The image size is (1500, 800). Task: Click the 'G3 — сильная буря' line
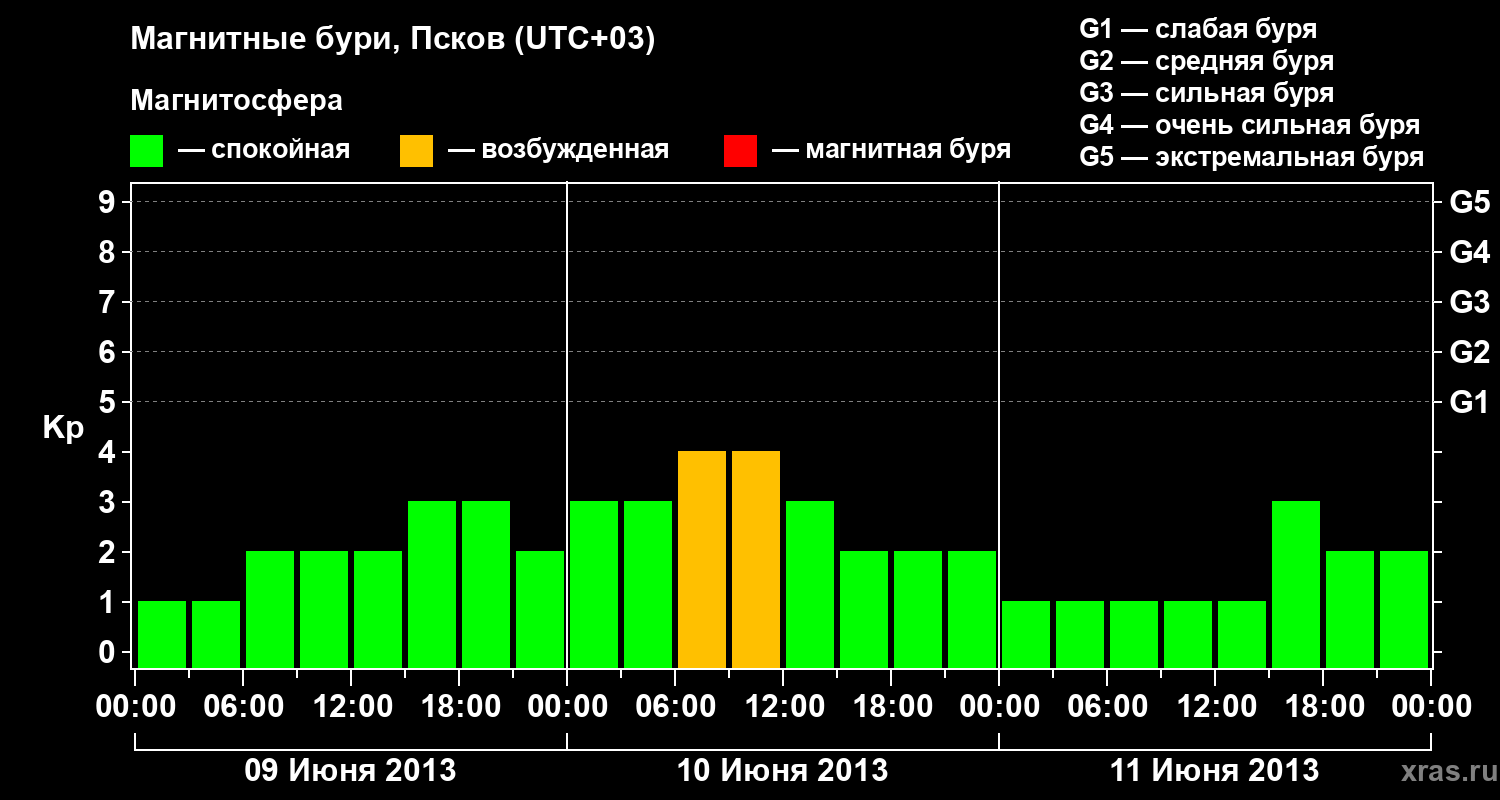tap(1206, 92)
